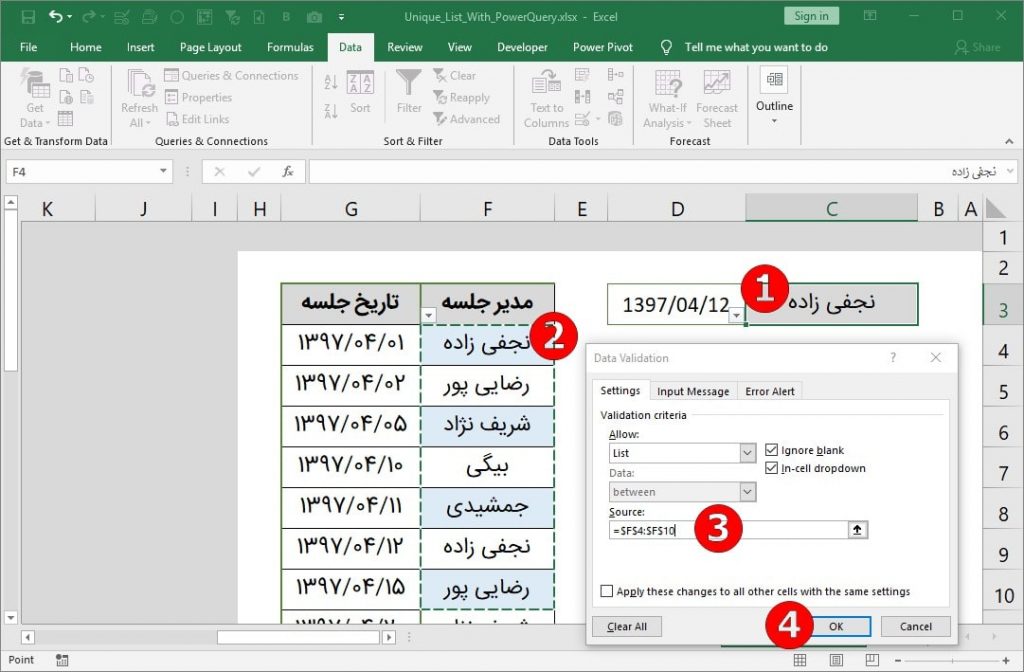
Task: Click the Sign in button
Action: pyautogui.click(x=811, y=16)
